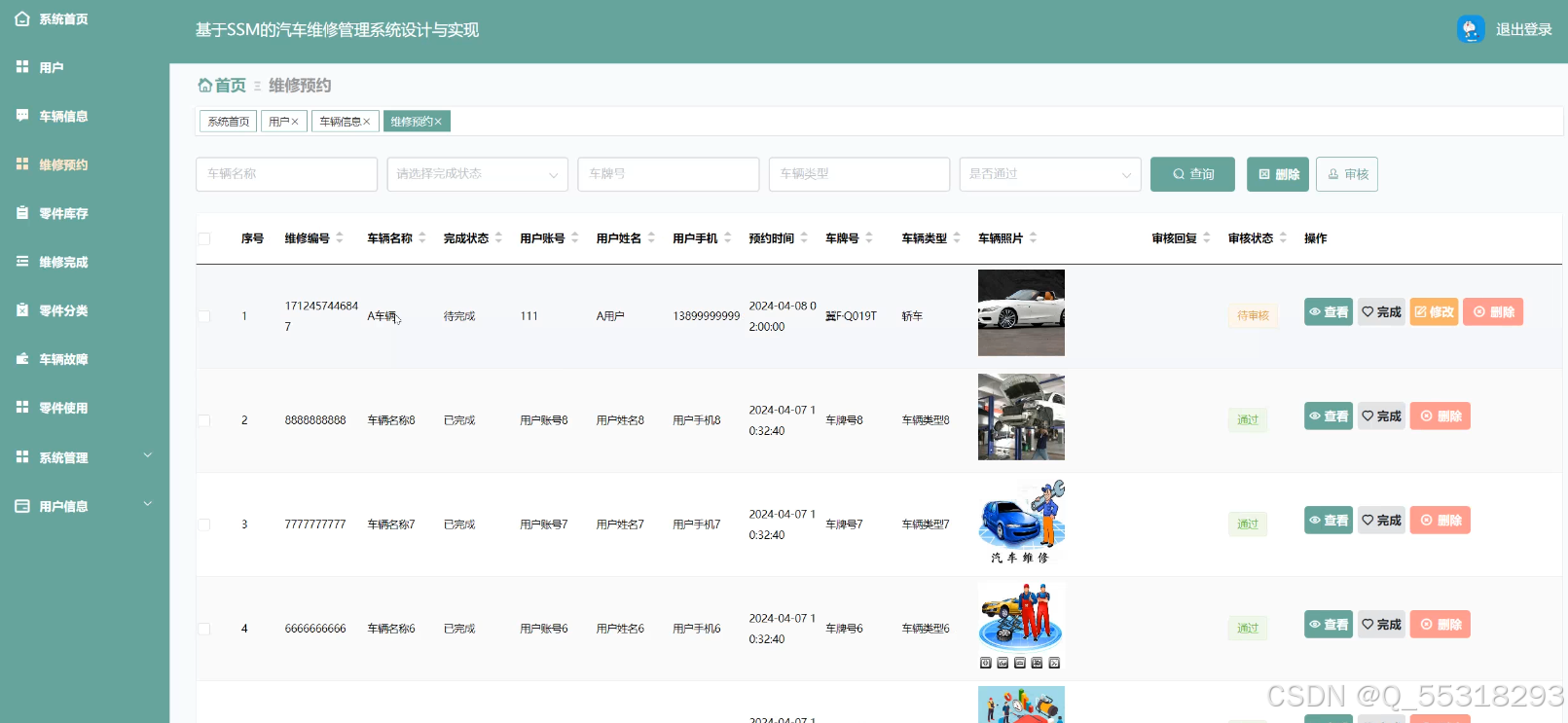Viewport: 1568px width, 723px height.
Task: Sort by the 审核状态 column arrows
Action: coord(1283,237)
